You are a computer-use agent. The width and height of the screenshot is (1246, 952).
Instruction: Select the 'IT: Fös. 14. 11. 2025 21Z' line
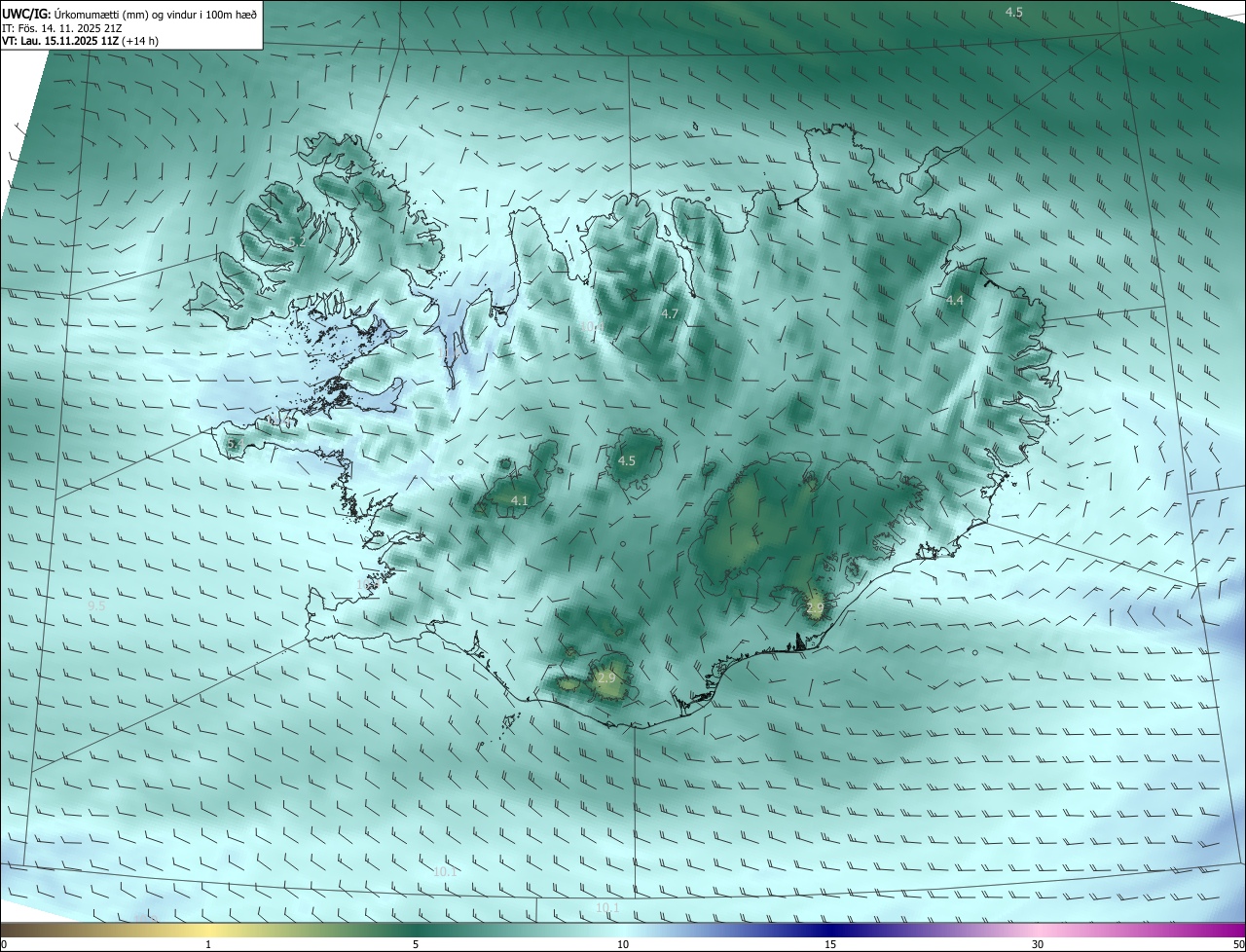click(x=61, y=27)
